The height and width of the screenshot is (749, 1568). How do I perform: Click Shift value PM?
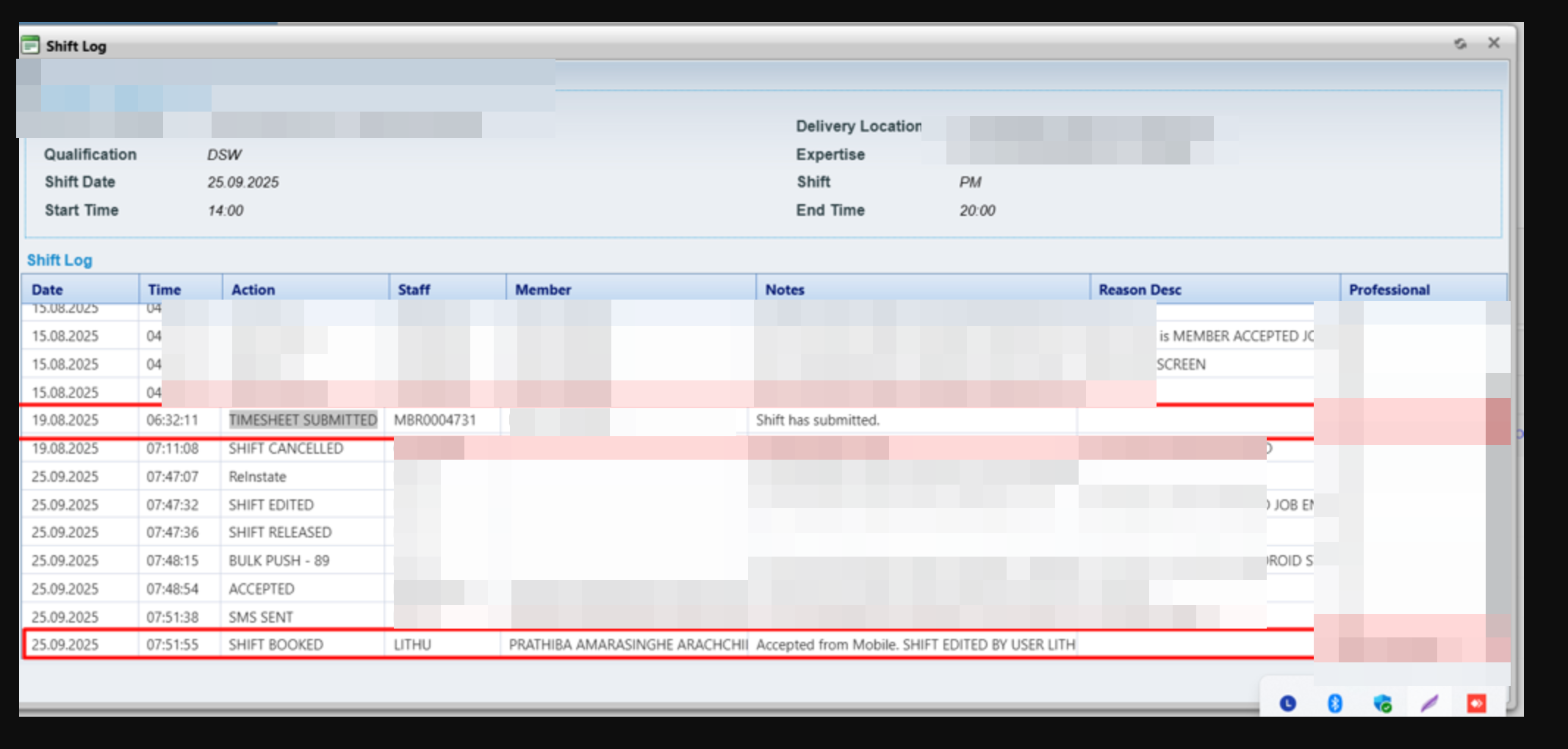pyautogui.click(x=970, y=182)
